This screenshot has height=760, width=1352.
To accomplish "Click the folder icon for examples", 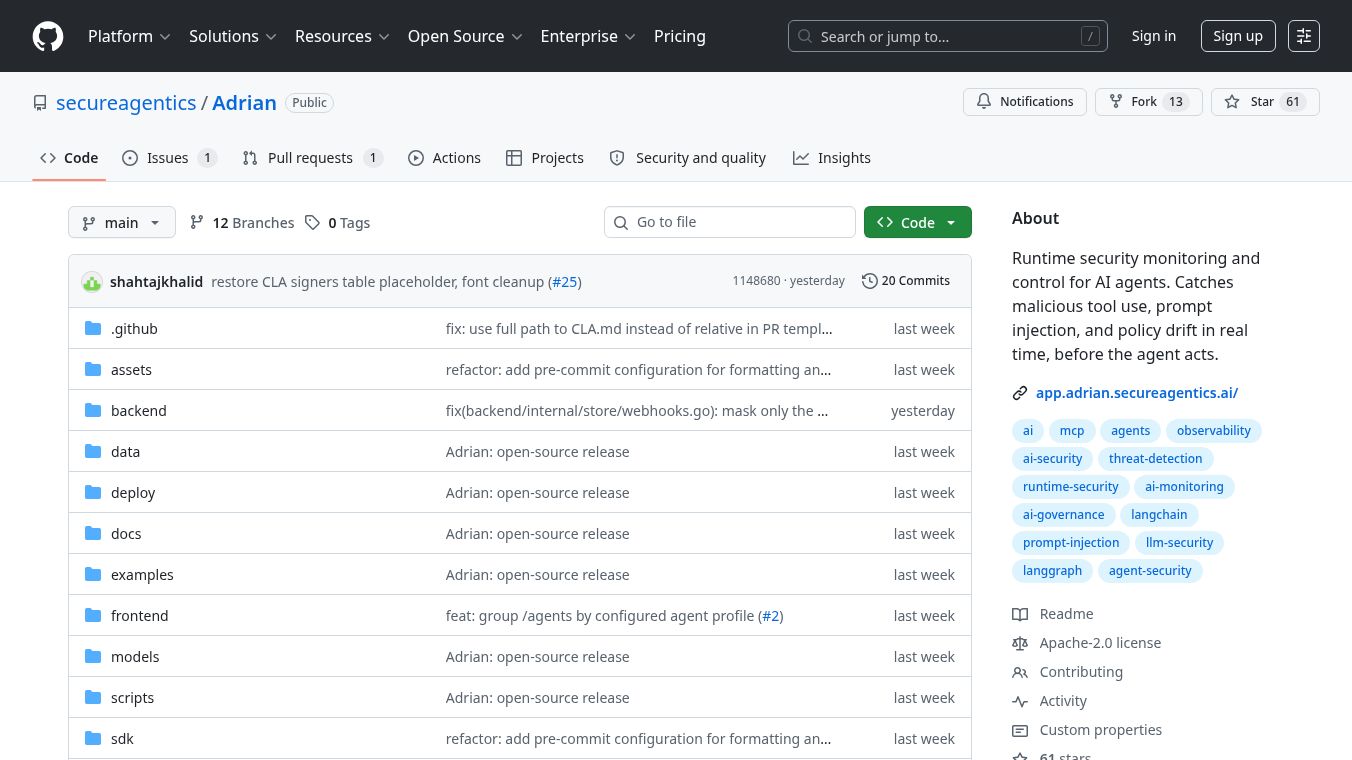I will pyautogui.click(x=93, y=574).
